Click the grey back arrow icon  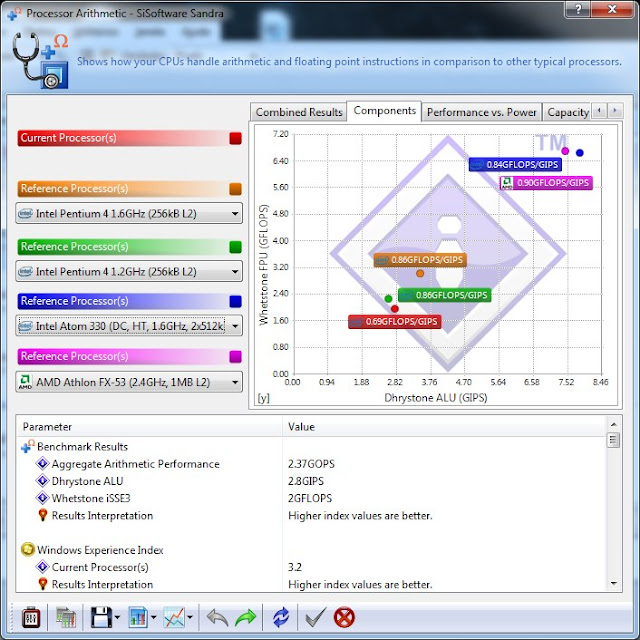[217, 618]
